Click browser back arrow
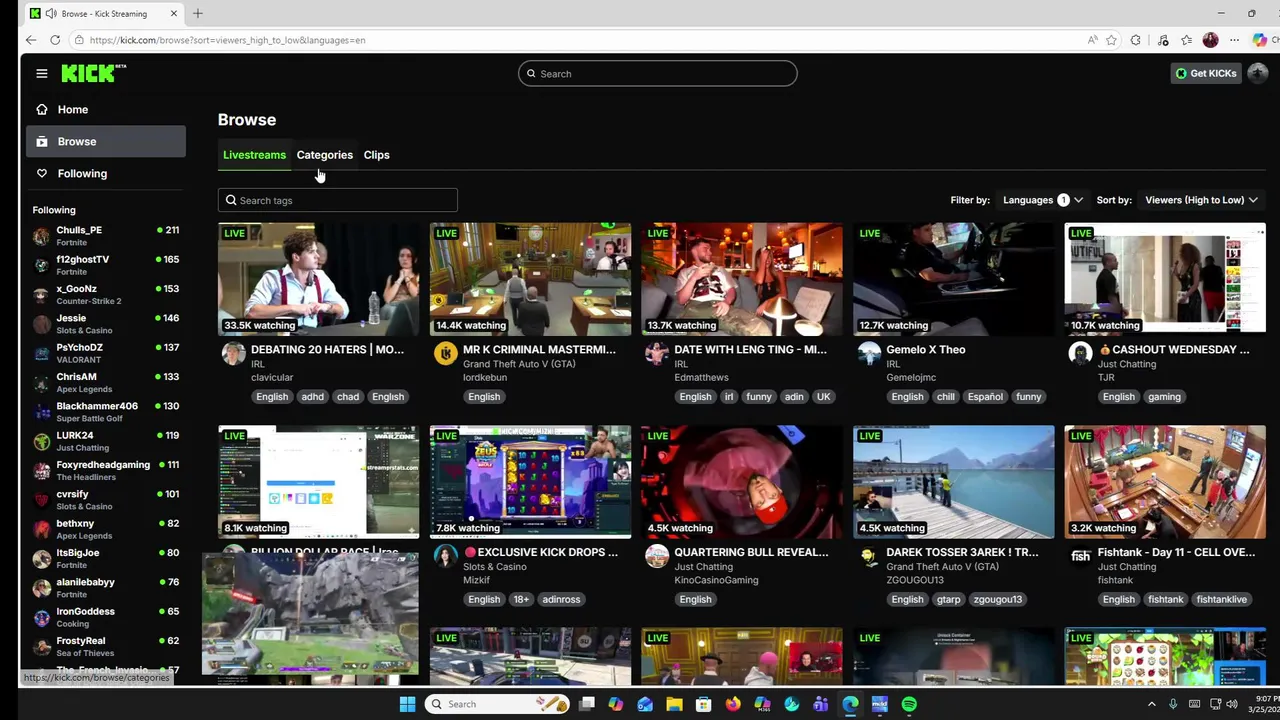Viewport: 1280px width, 720px height. tap(31, 40)
